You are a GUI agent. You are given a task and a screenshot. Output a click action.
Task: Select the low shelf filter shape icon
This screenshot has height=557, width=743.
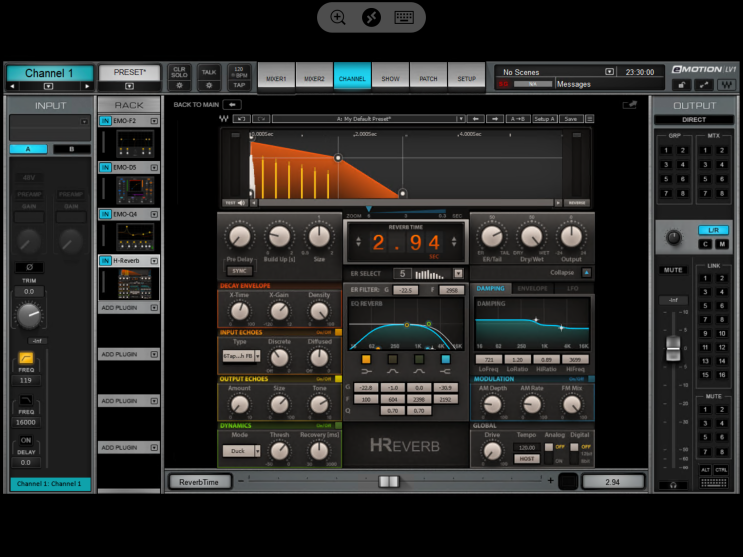[x=366, y=371]
